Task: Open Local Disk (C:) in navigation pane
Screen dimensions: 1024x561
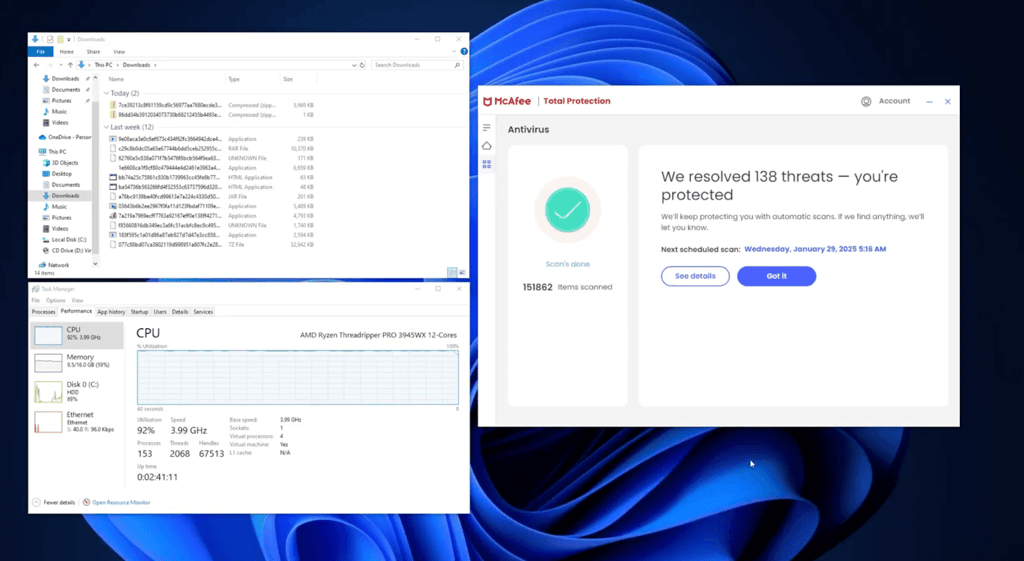Action: (64, 240)
